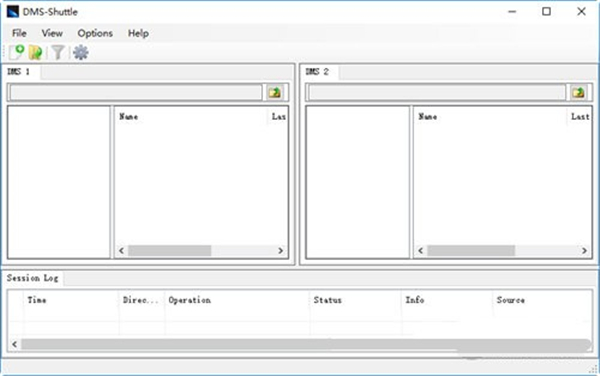Select the DMS 2 tab
Viewport: 600px width, 376px height.
[x=318, y=72]
